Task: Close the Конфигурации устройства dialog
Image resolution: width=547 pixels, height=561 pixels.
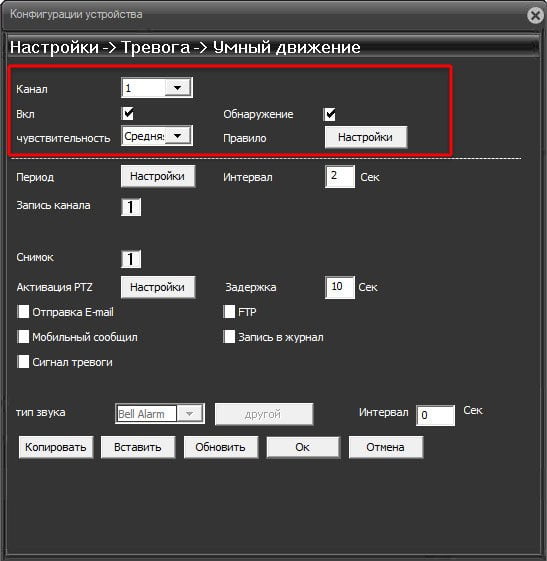Action: (x=536, y=15)
